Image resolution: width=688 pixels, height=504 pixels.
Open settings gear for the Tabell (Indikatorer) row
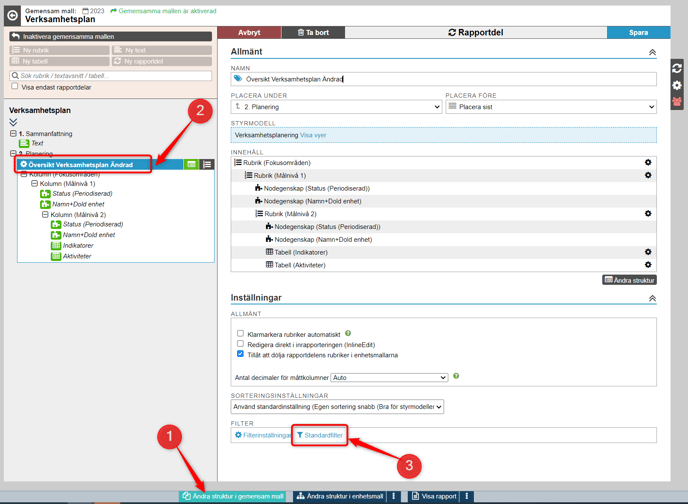648,252
